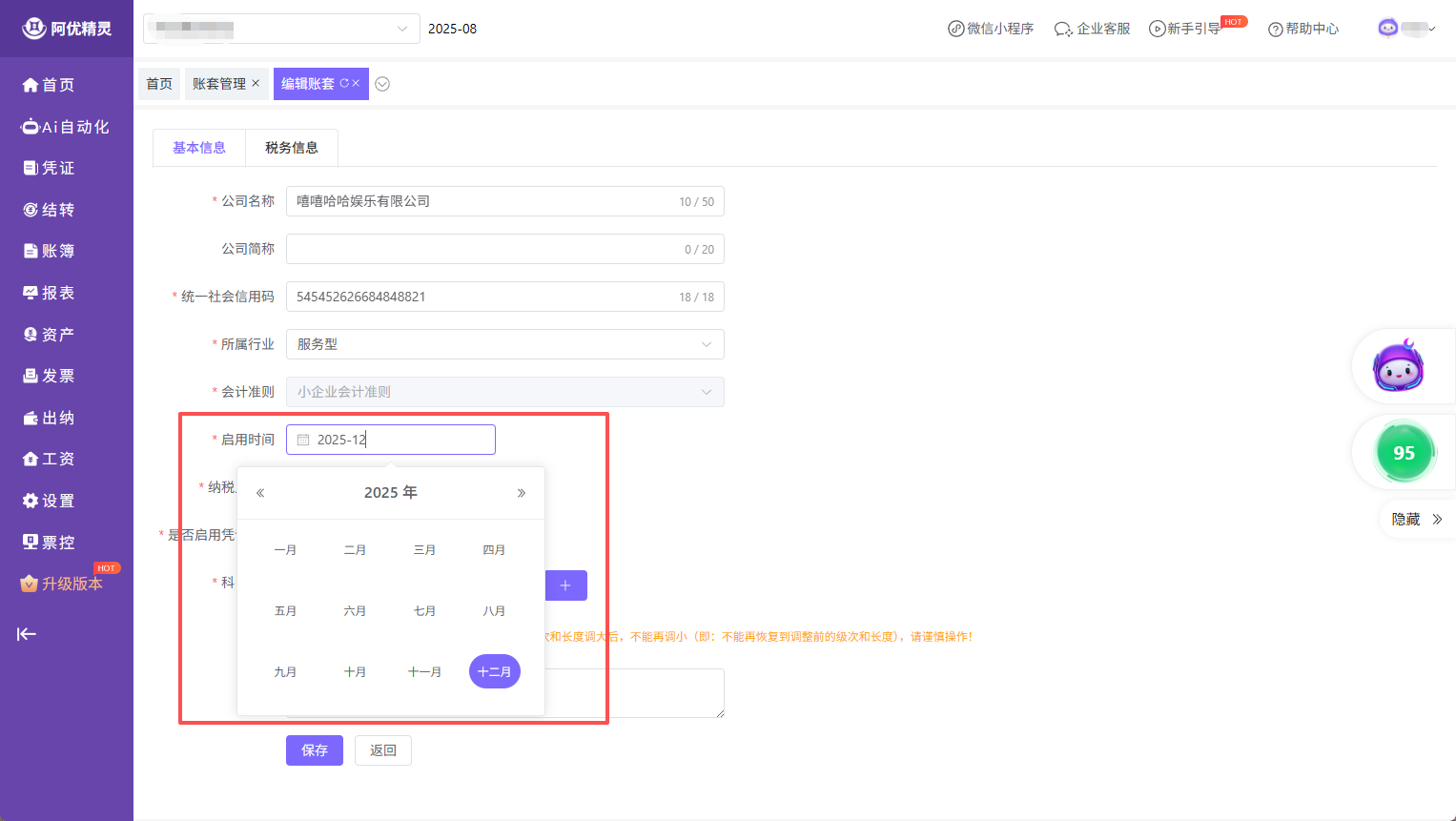The height and width of the screenshot is (821, 1456).
Task: Switch to the 税务信息 tab
Action: [x=292, y=148]
